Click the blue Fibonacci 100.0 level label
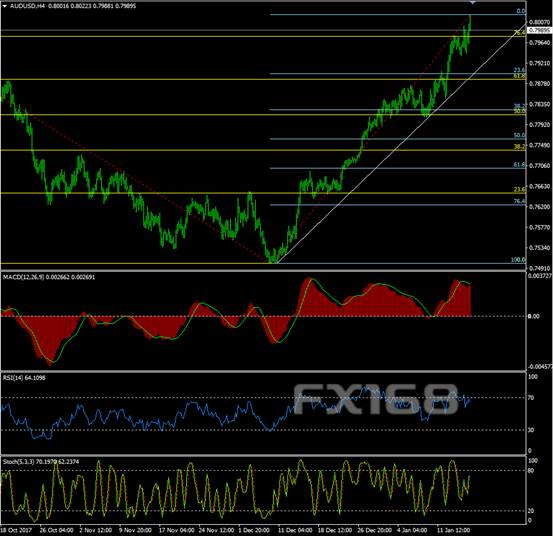The width and height of the screenshot is (553, 536). tap(518, 260)
